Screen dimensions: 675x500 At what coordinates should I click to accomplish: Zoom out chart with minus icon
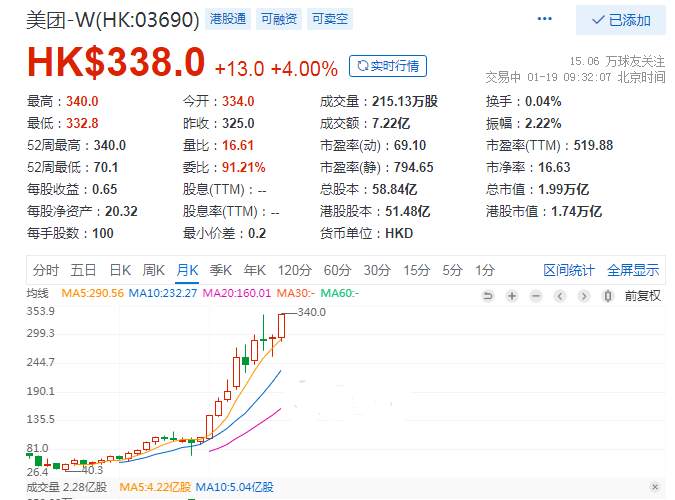[x=536, y=296]
